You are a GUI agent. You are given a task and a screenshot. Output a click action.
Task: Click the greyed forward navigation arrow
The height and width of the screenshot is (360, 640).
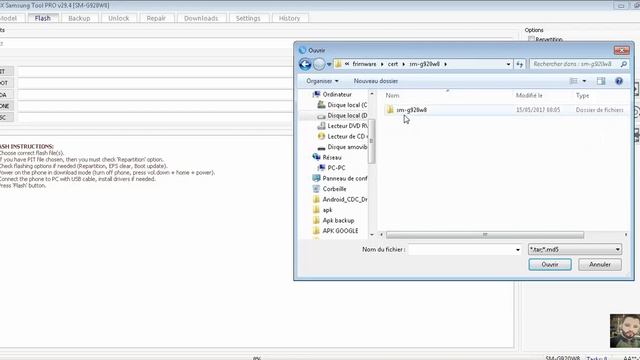(x=319, y=64)
